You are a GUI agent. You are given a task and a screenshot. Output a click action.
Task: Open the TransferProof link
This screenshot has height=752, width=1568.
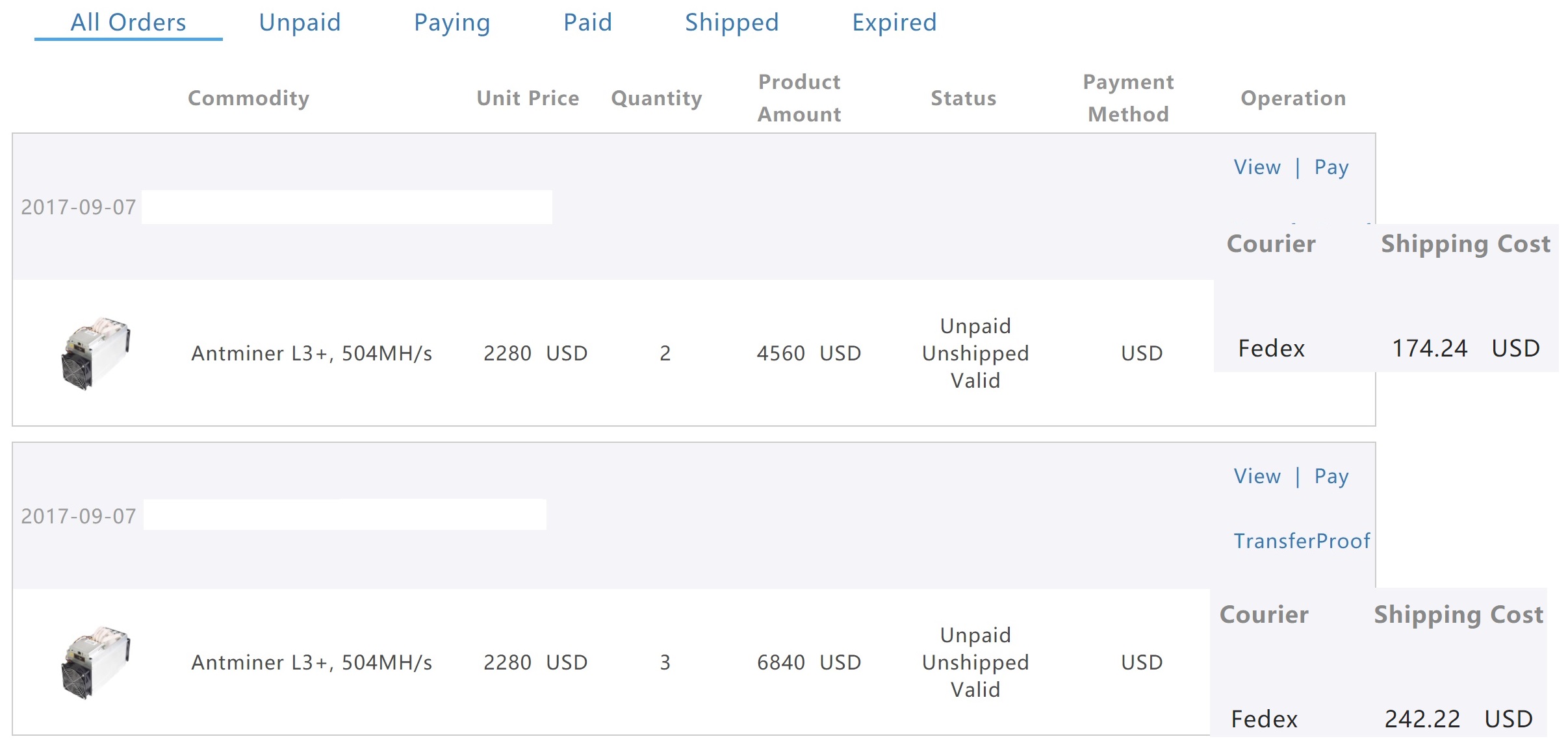point(1302,541)
